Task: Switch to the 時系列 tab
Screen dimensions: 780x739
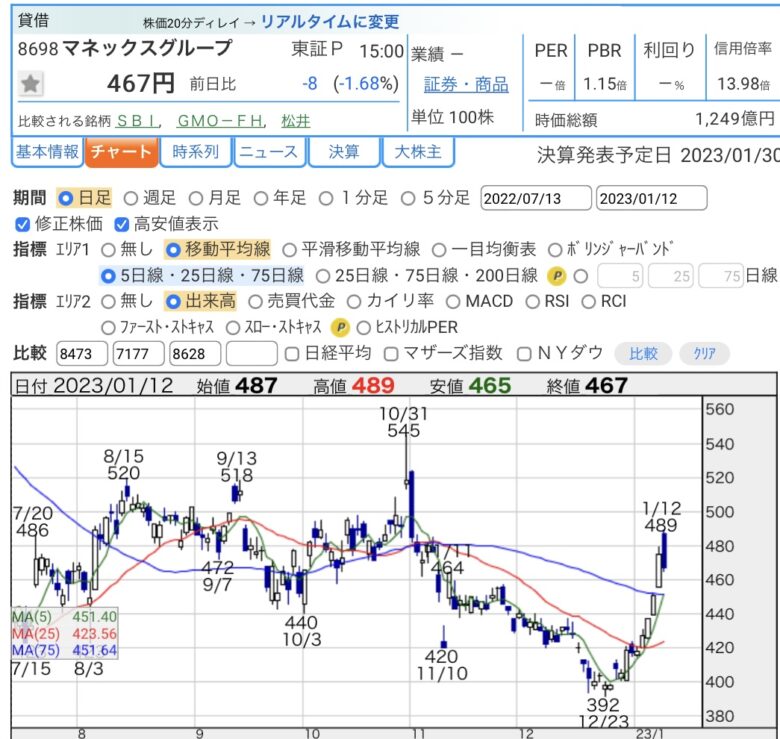Action: click(195, 152)
